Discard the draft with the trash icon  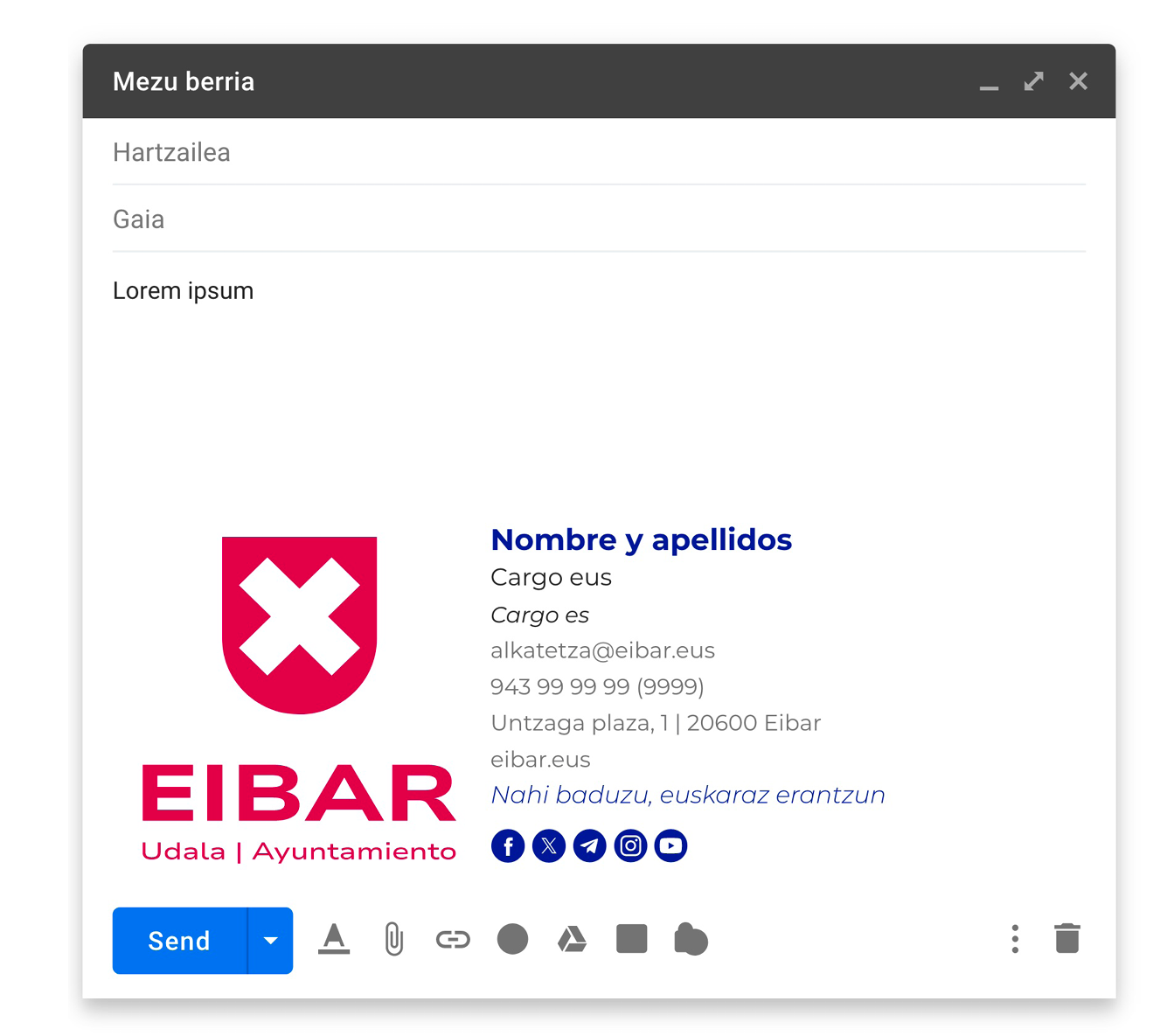pos(1067,938)
